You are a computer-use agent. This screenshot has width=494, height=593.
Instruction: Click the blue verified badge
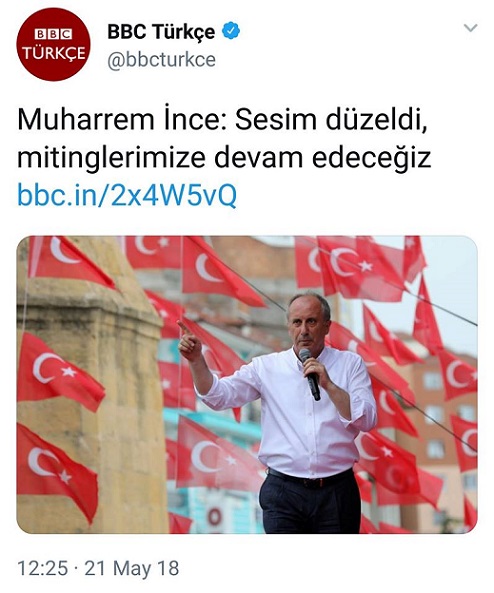231,31
